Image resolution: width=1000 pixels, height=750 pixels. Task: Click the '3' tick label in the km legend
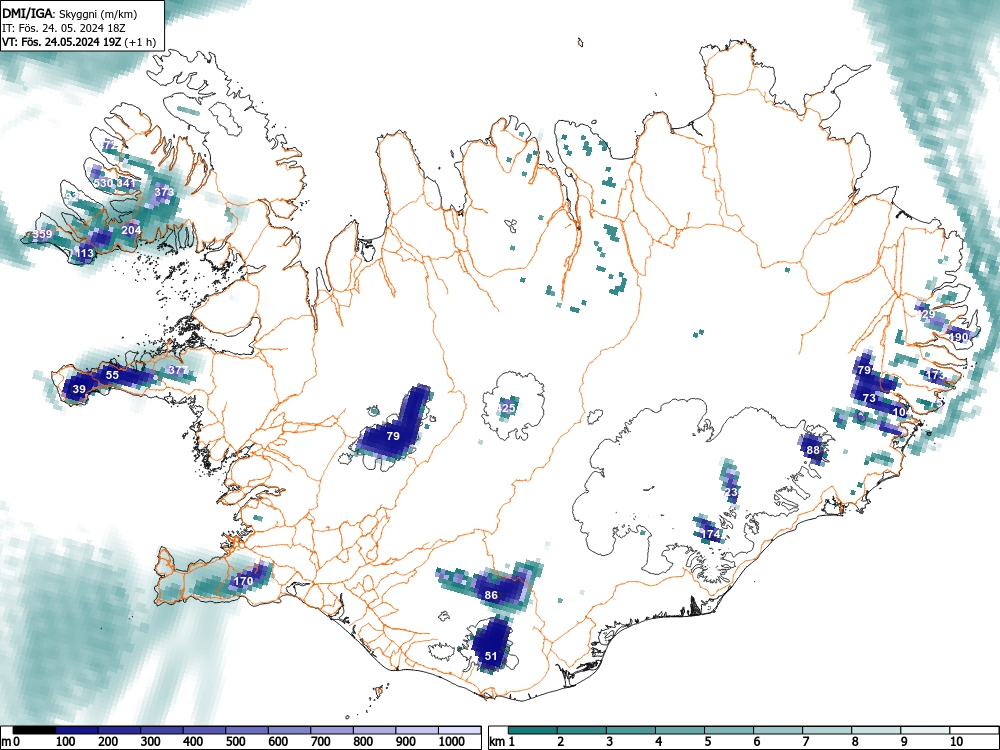(610, 742)
